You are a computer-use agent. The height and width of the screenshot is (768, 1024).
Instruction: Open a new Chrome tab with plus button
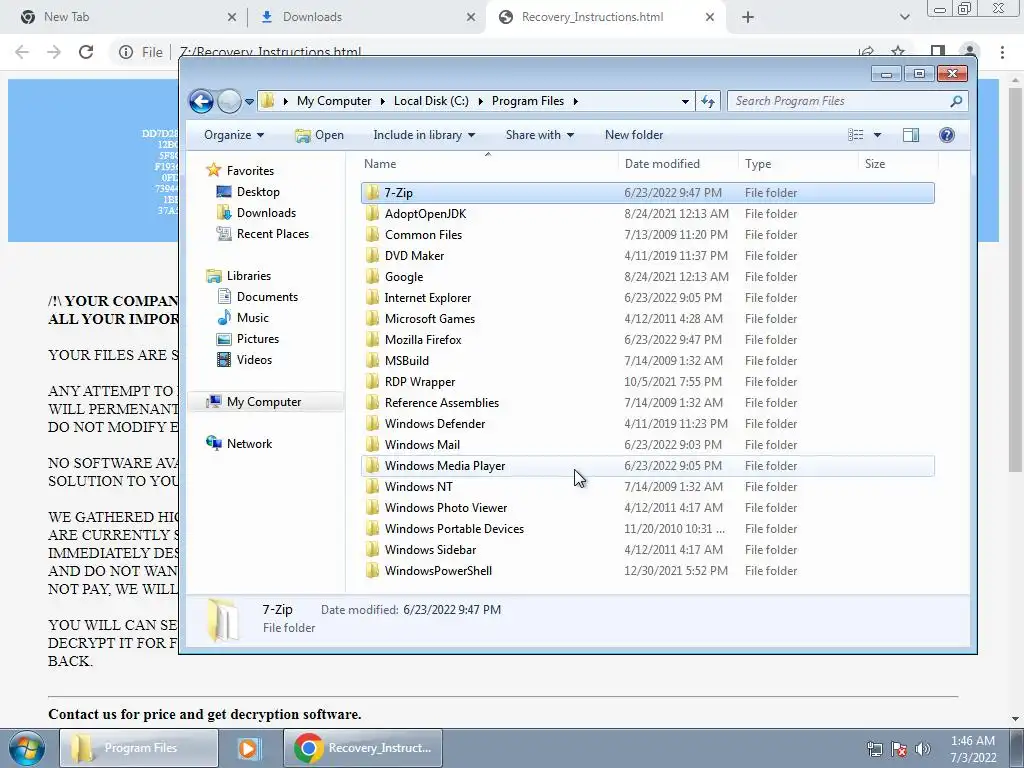(748, 17)
